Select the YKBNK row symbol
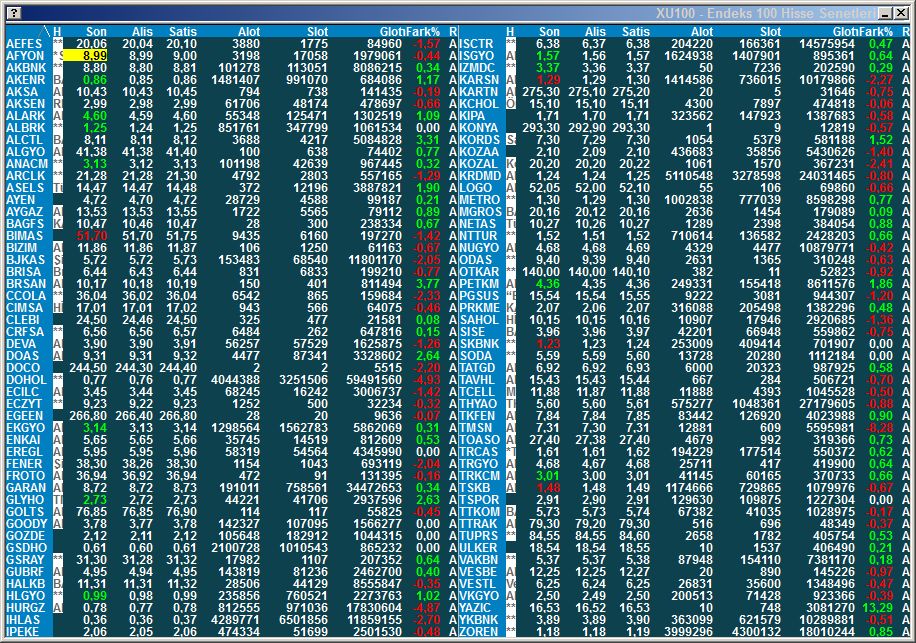This screenshot has width=916, height=643. point(479,620)
